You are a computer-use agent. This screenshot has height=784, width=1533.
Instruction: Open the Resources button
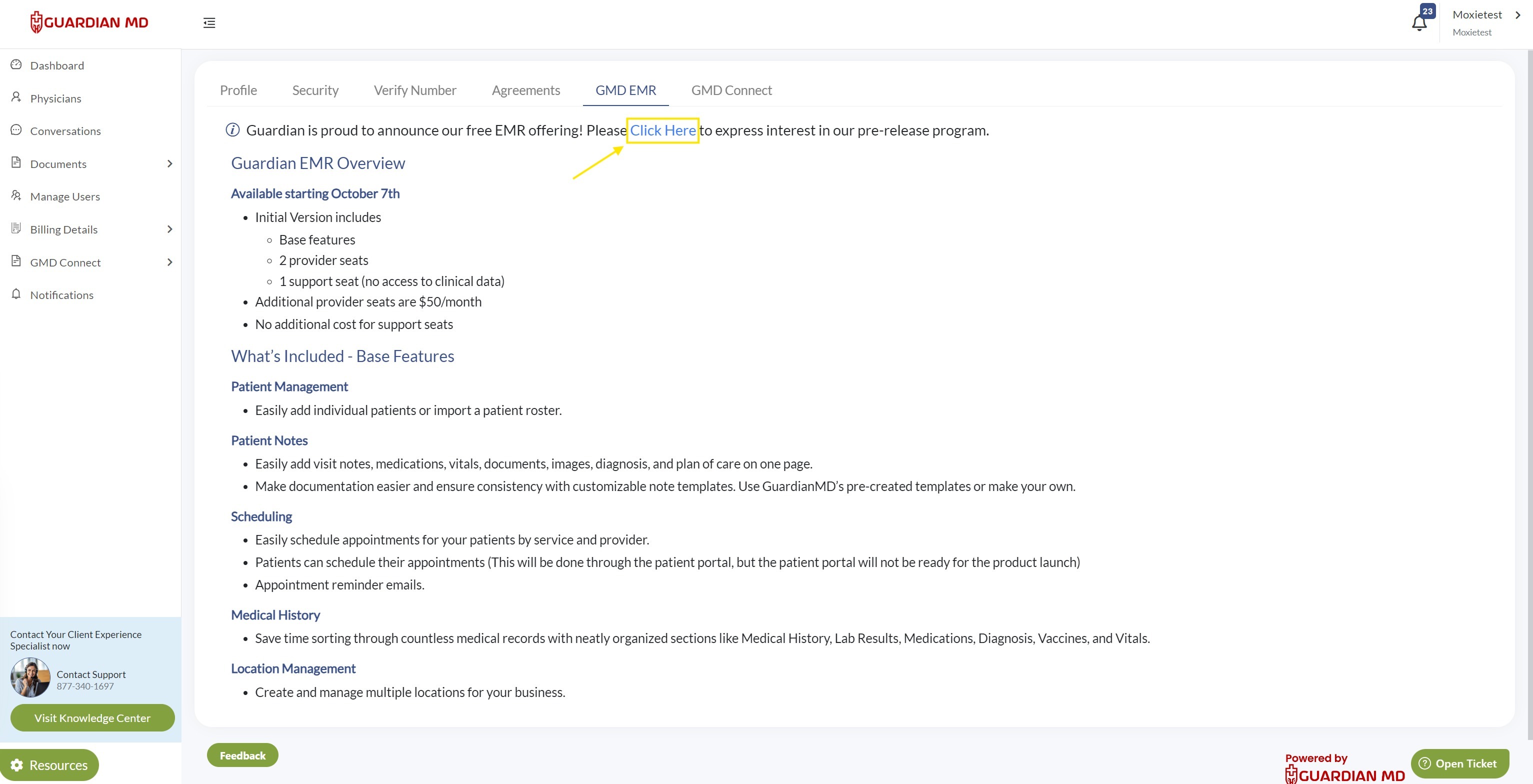49,765
